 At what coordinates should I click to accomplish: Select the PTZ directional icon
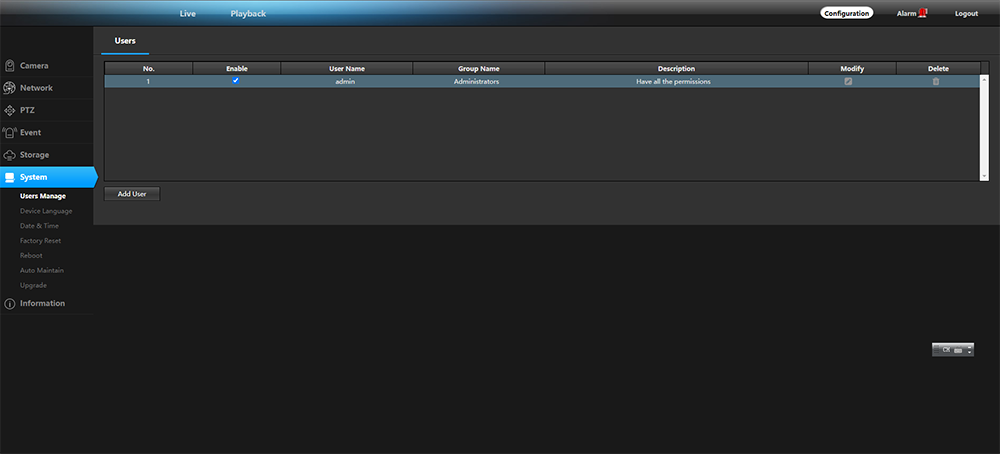coord(10,110)
